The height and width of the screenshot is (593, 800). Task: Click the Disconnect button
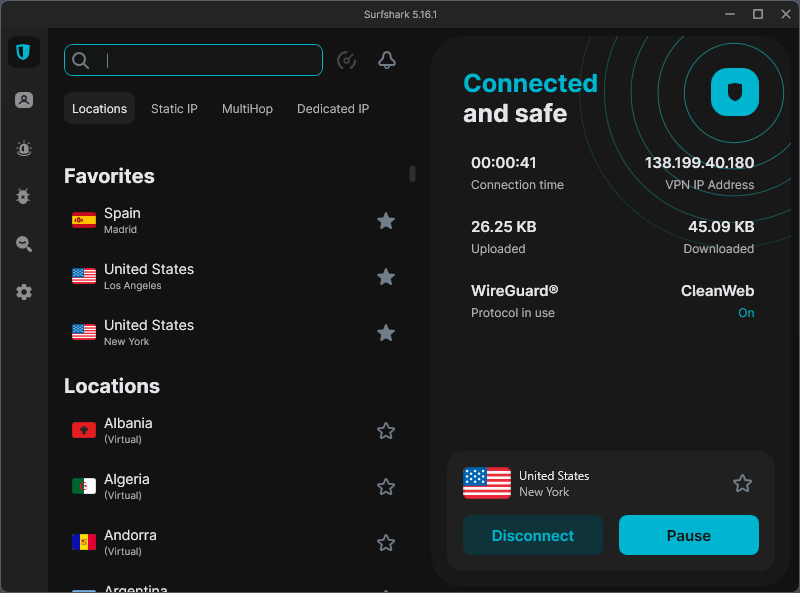tap(533, 535)
